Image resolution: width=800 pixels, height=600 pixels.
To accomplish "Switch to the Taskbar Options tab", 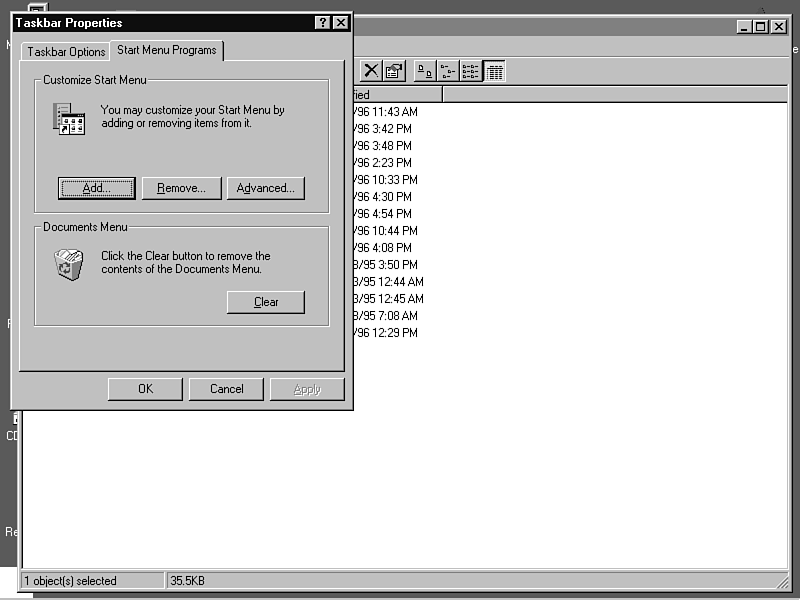I will pos(66,52).
